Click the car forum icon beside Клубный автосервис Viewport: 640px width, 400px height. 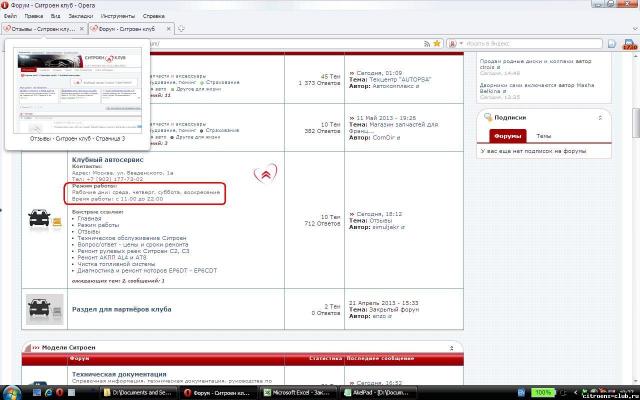pos(45,220)
